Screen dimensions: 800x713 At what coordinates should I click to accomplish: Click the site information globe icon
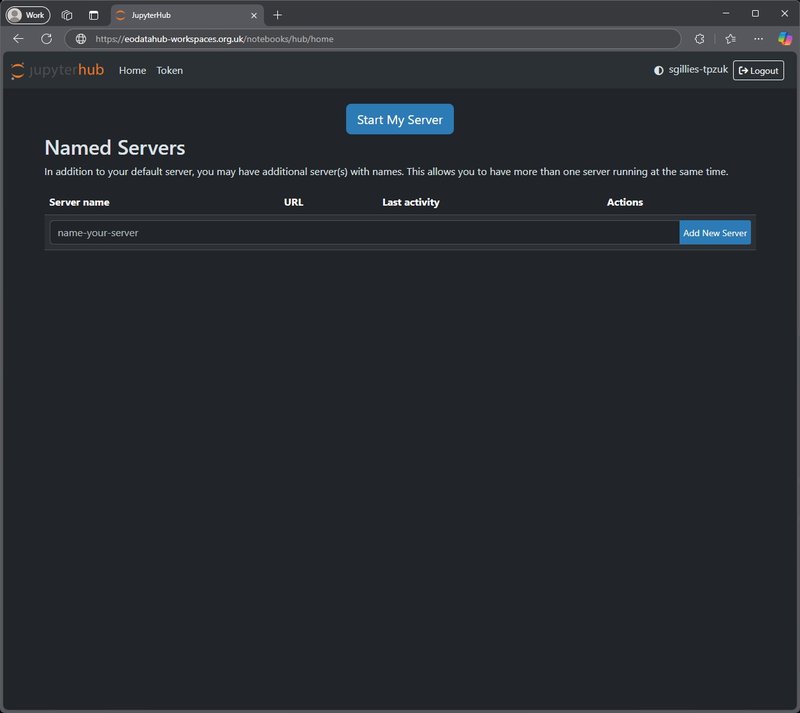(81, 39)
